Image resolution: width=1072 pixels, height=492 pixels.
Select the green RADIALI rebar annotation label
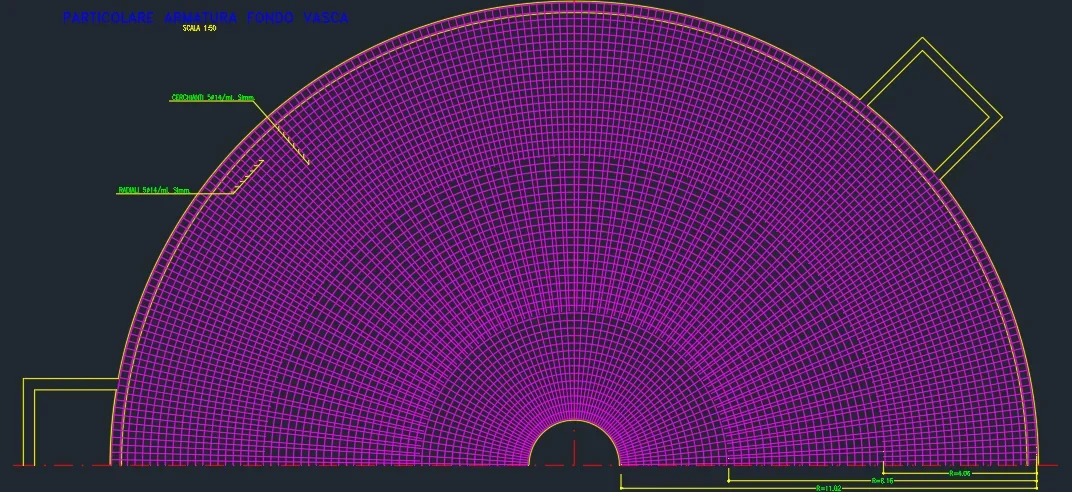[x=153, y=190]
